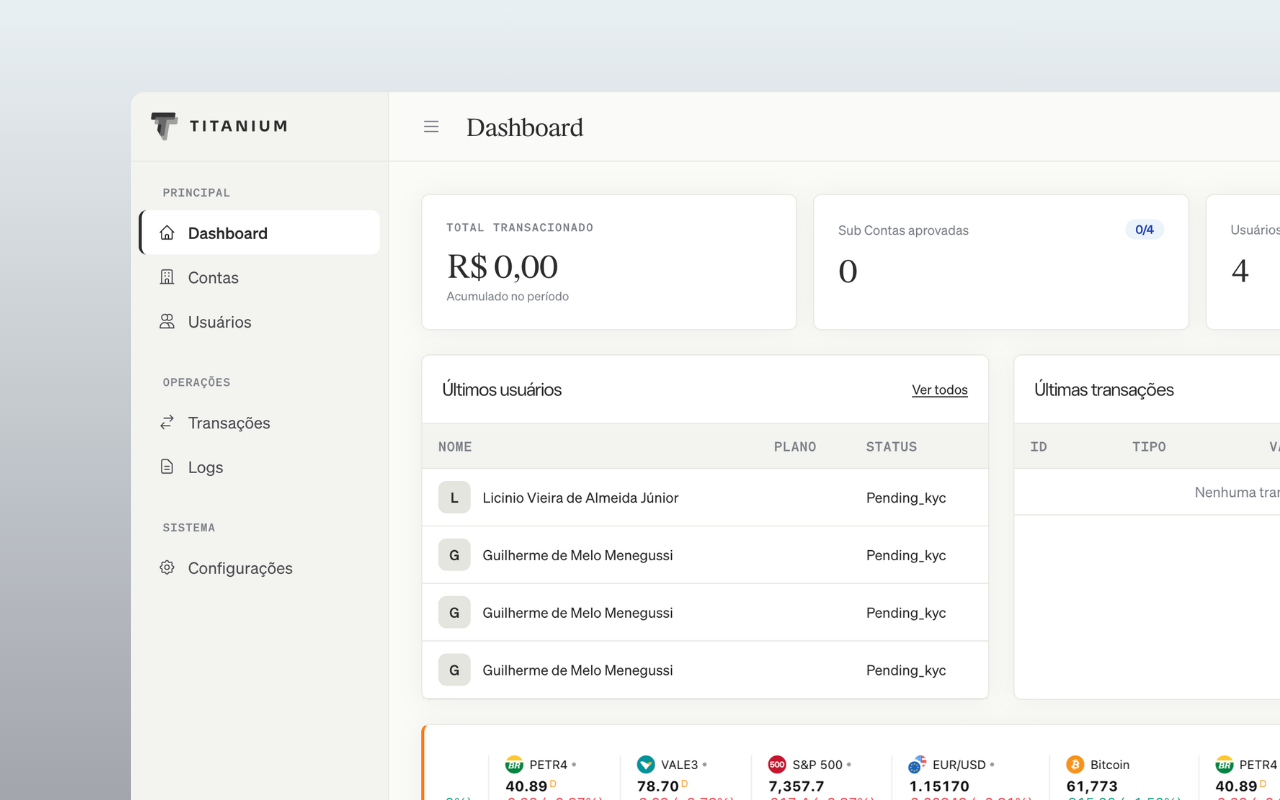The image size is (1280, 800).
Task: Click the VALE3 price 78.70
Action: (x=658, y=786)
